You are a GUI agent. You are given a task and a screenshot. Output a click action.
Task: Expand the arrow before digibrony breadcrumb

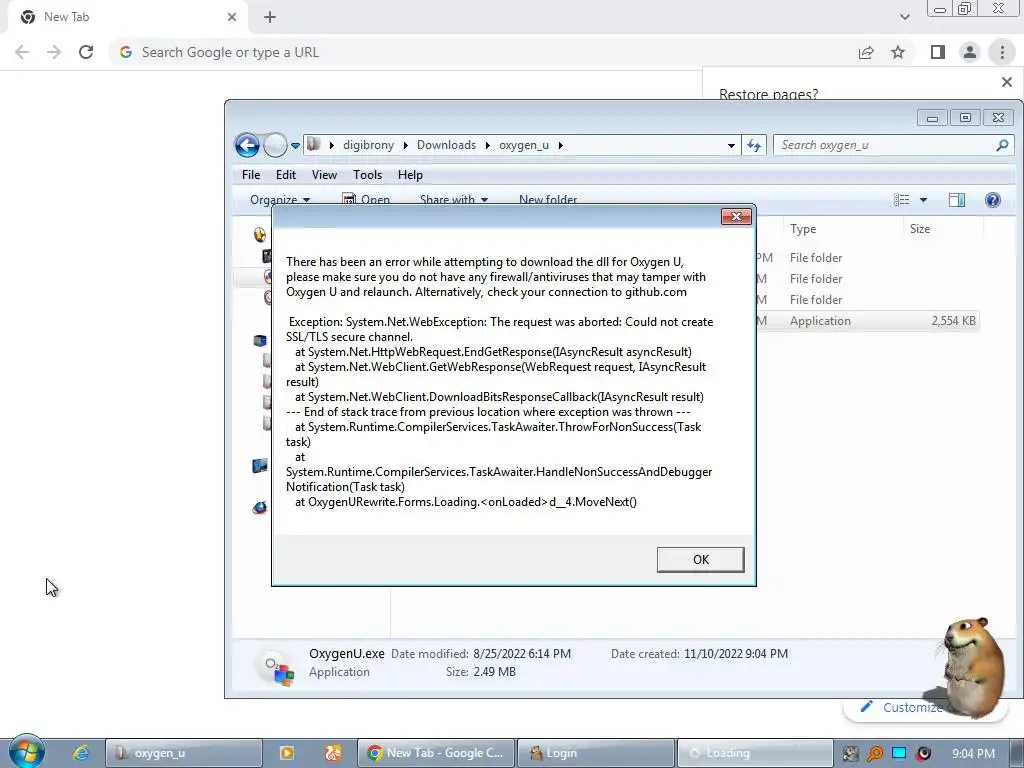click(x=332, y=145)
